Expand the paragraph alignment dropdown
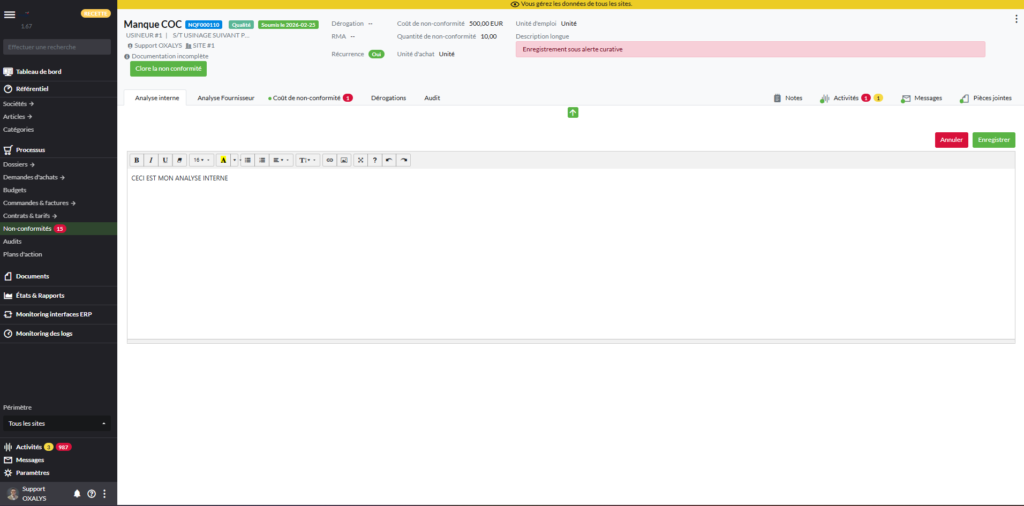Viewport: 1024px width, 506px height. [280, 160]
